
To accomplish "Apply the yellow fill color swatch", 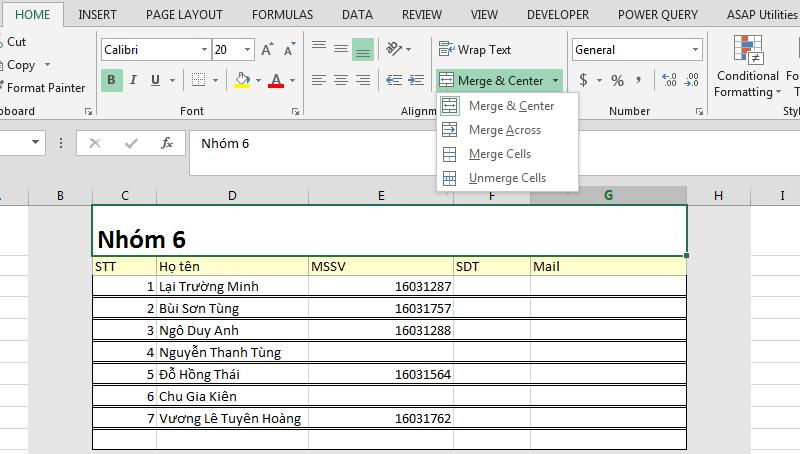I will coord(241,80).
